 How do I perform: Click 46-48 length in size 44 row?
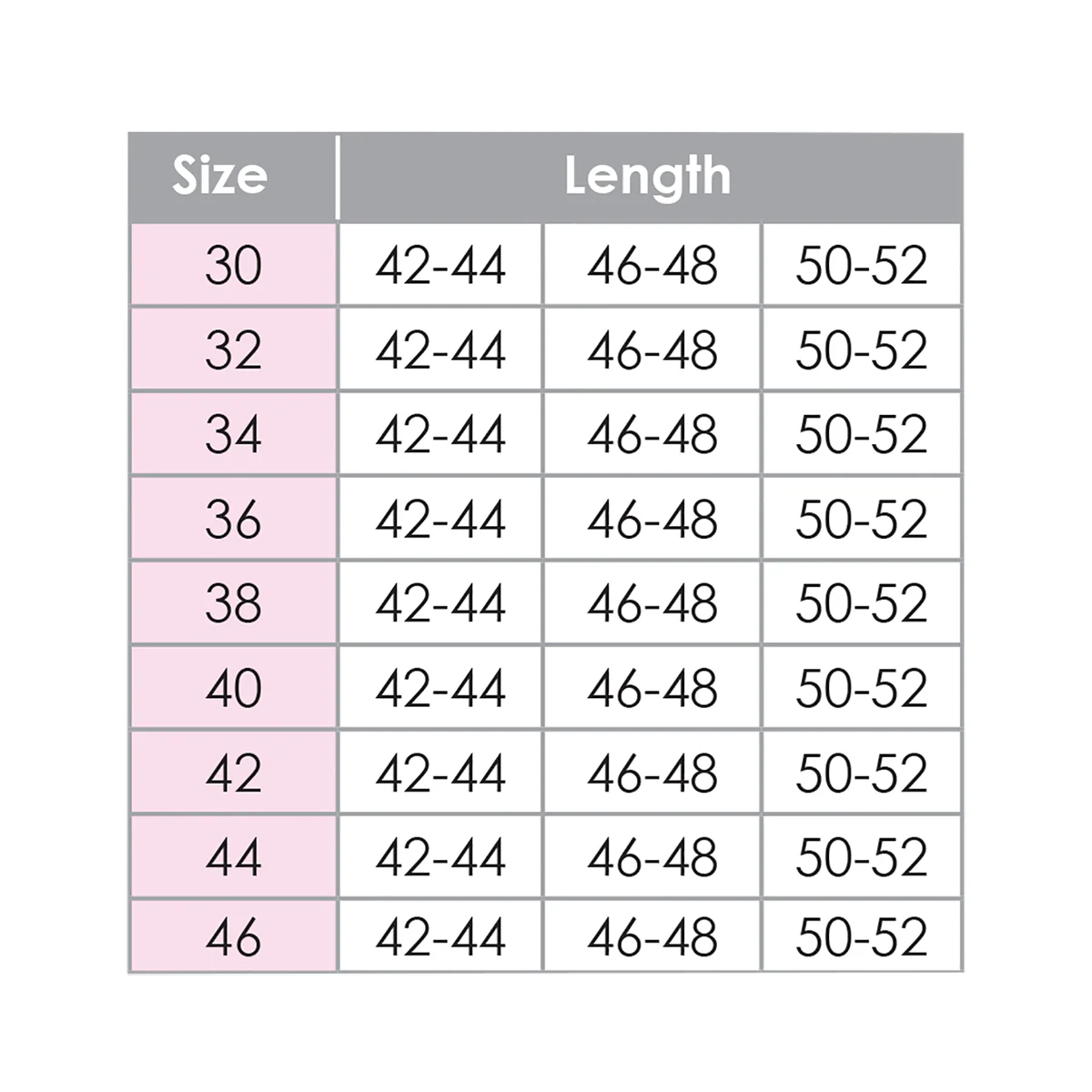pos(652,857)
